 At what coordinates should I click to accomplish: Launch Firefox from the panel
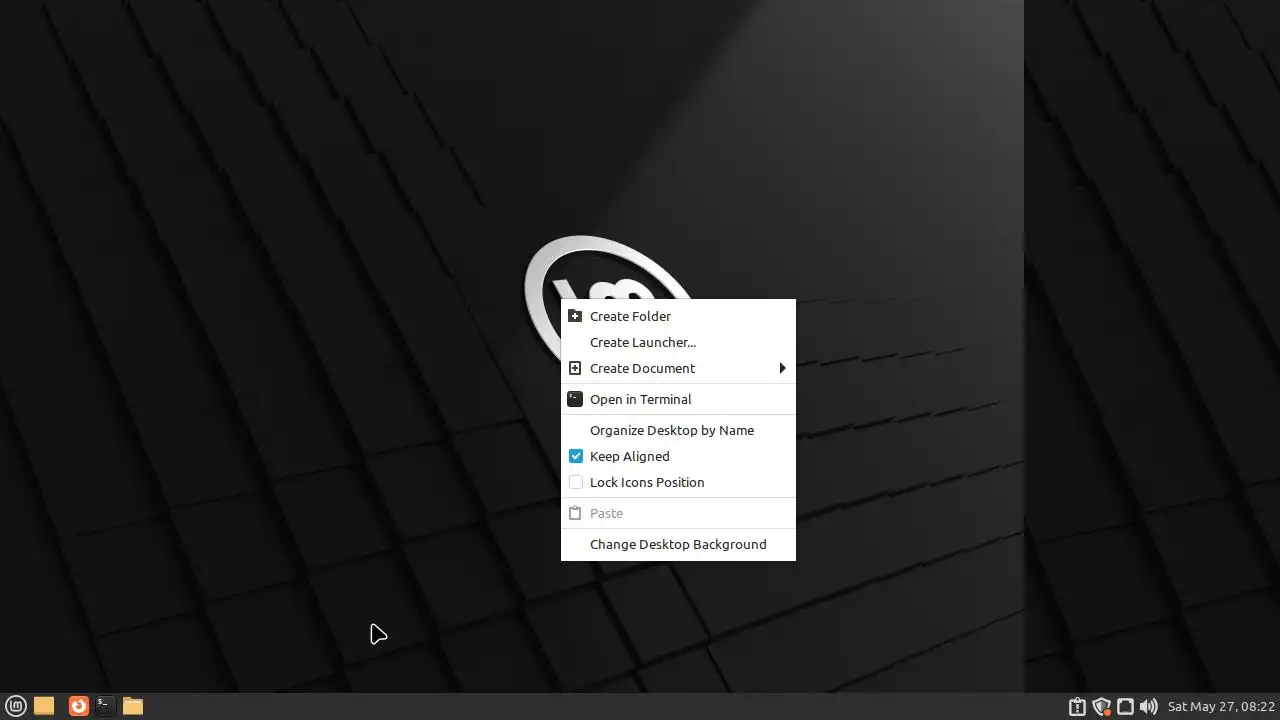[x=78, y=706]
